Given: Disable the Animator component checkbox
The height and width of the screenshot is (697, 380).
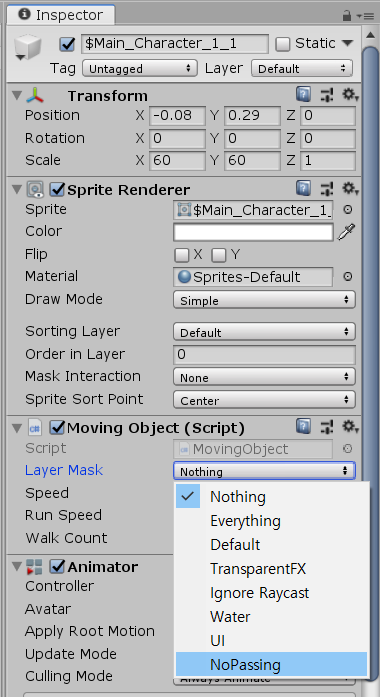Looking at the screenshot, I should pos(57,567).
